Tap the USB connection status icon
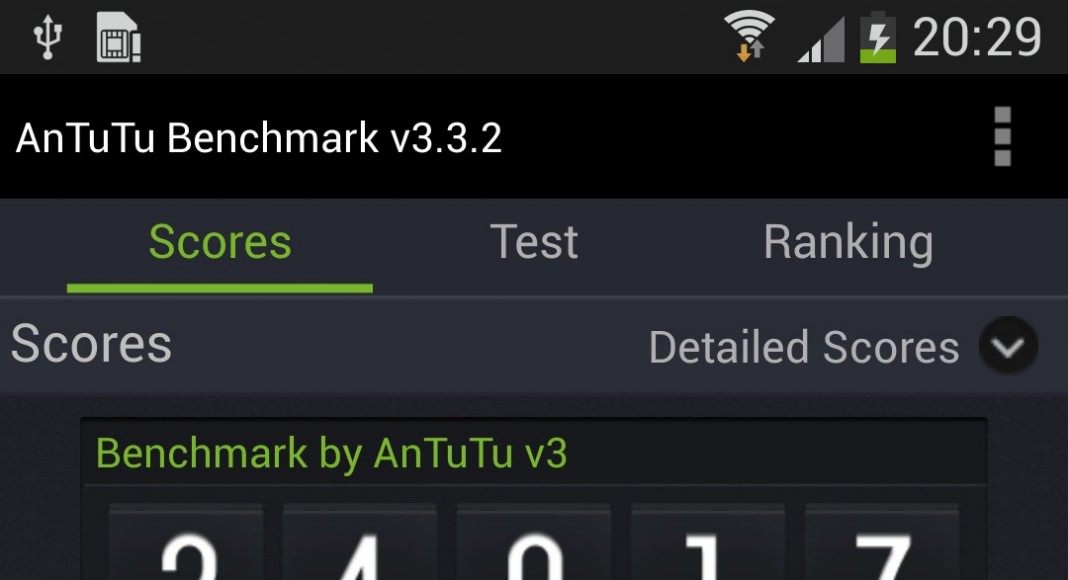Image resolution: width=1068 pixels, height=580 pixels. 48,37
